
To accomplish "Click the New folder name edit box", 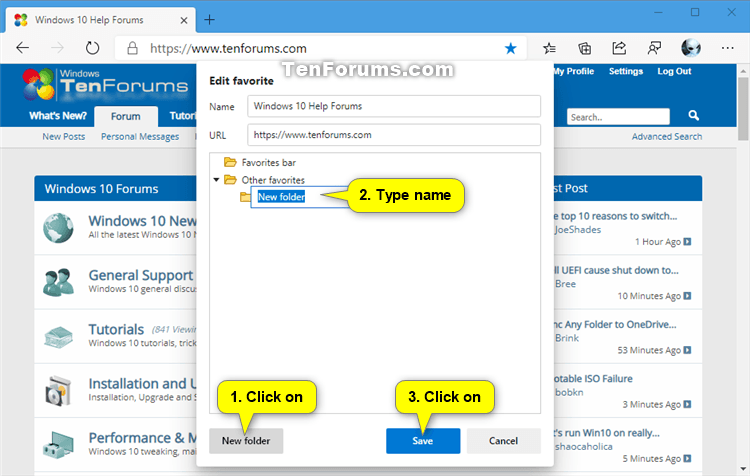I will coord(299,197).
